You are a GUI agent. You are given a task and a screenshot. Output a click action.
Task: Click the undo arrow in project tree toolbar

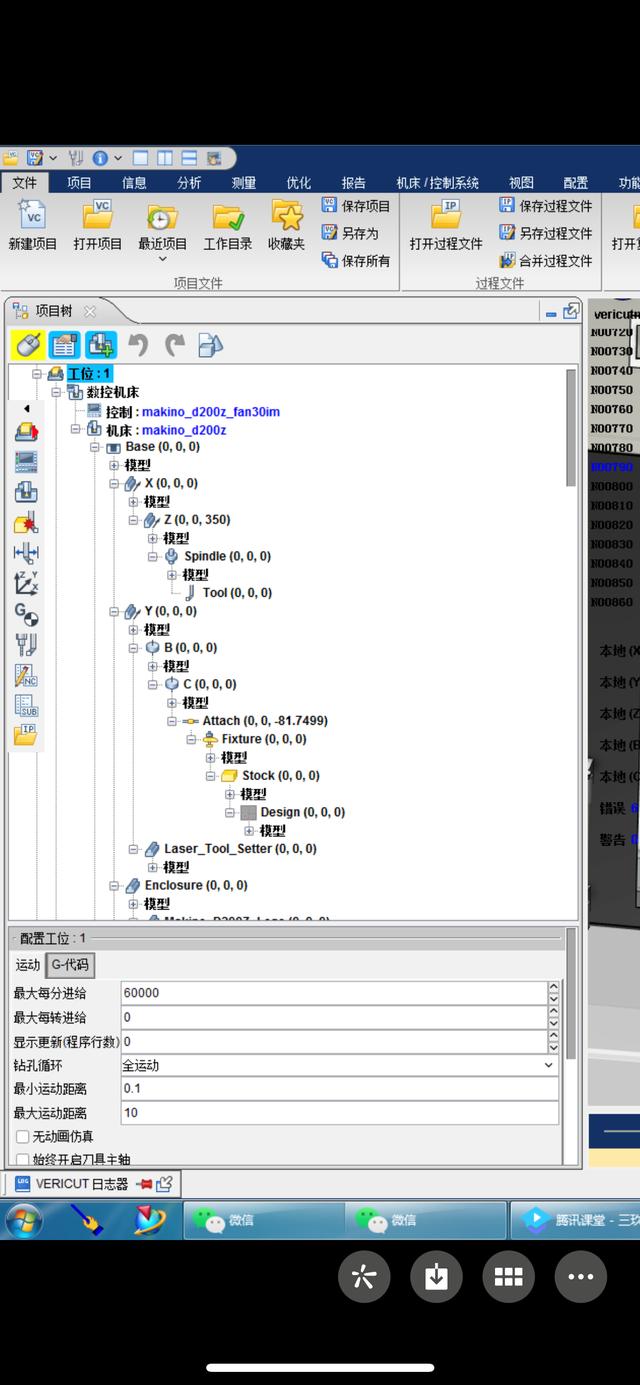coord(138,345)
